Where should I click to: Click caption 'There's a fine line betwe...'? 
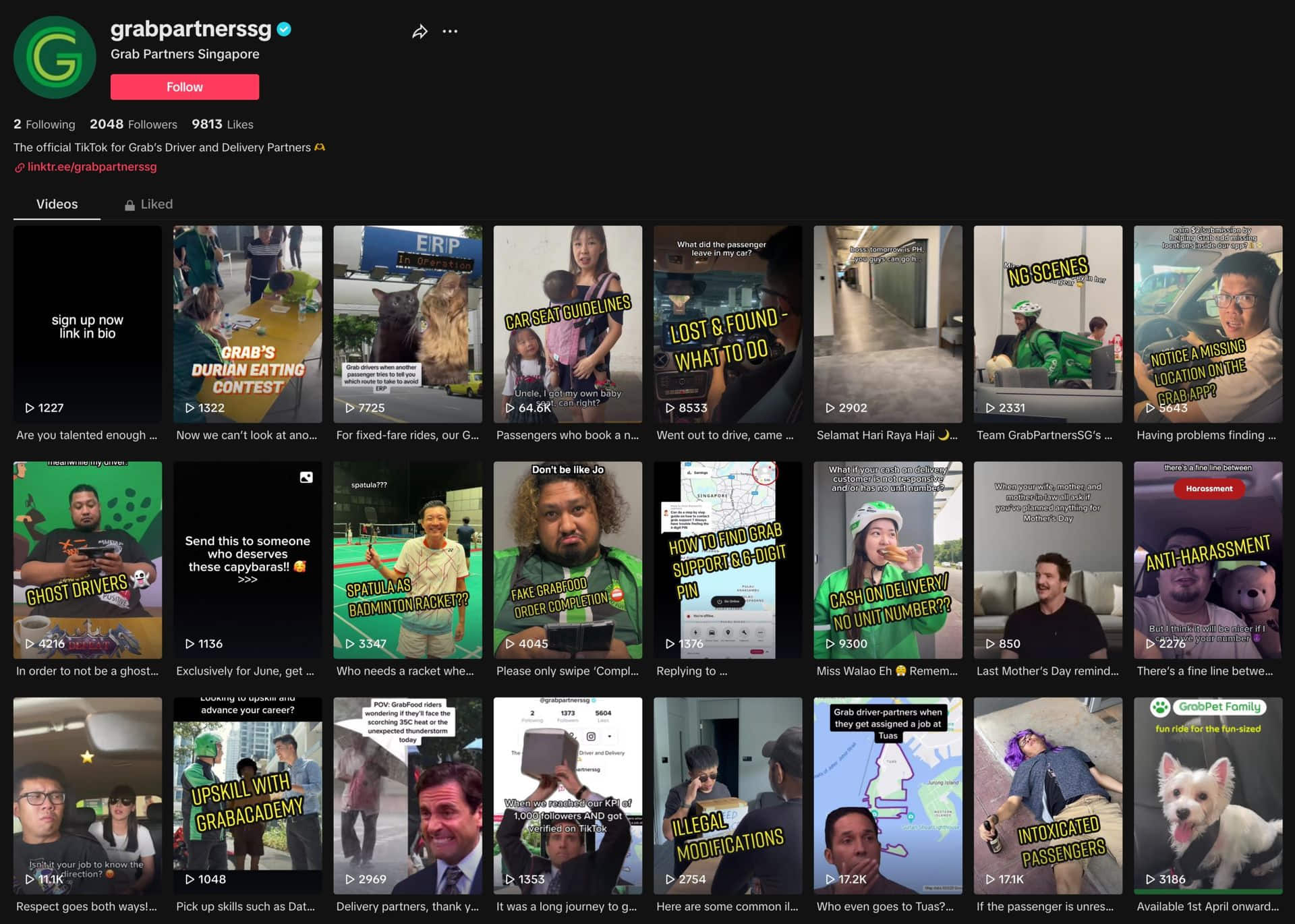tap(1205, 671)
